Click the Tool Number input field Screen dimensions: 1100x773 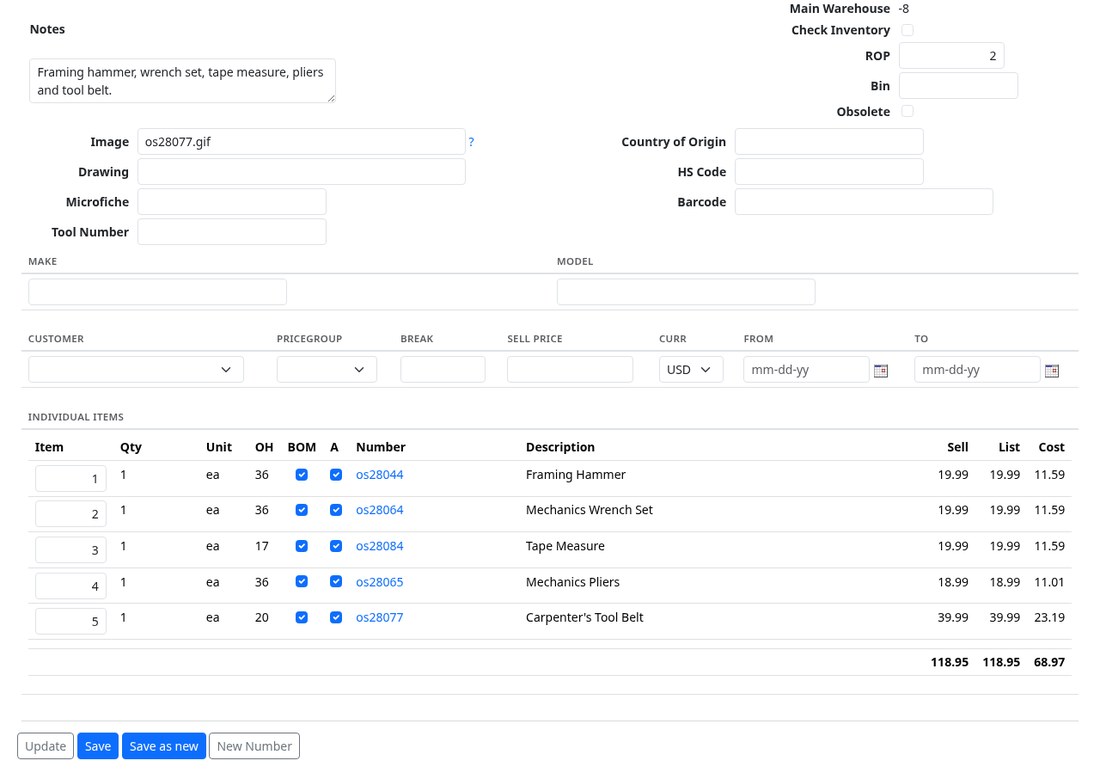(232, 232)
